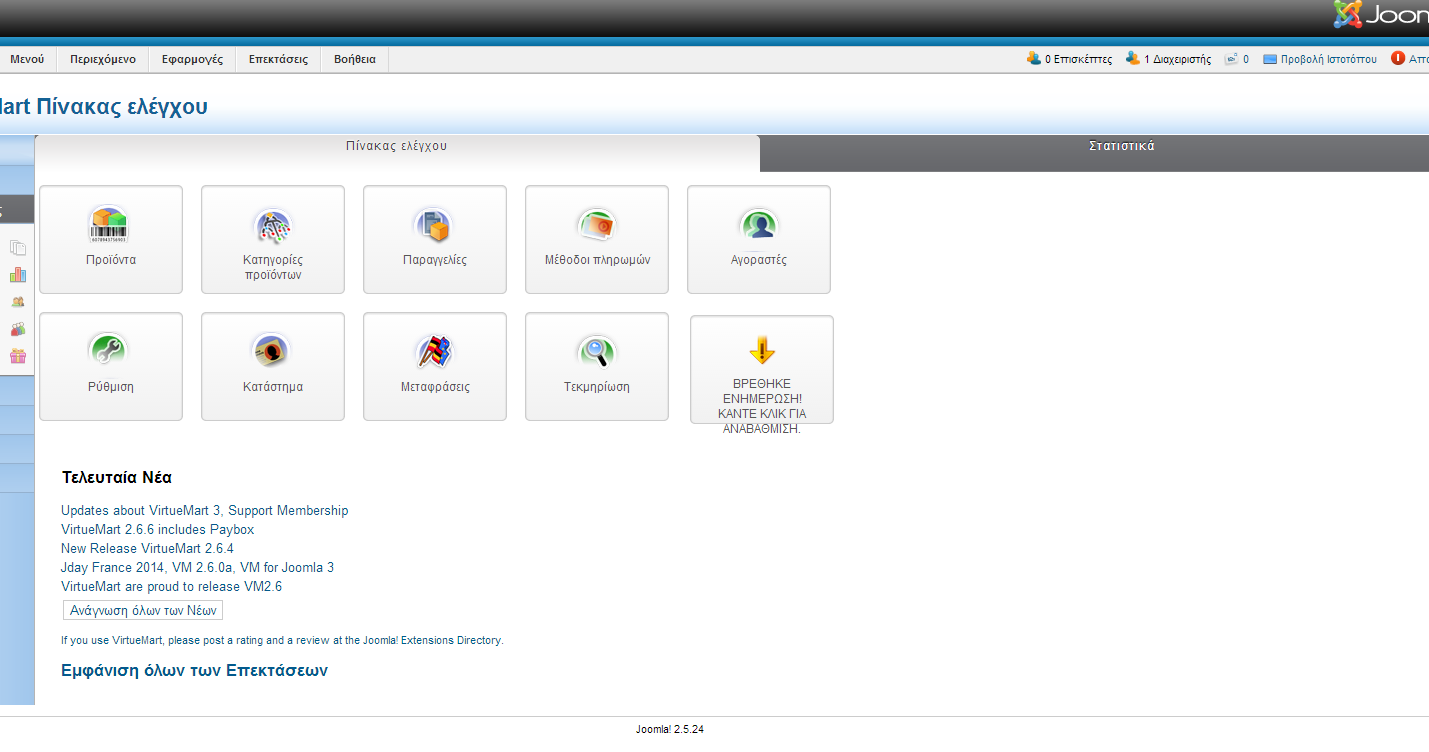Click the Joomla logo in header
Viewport: 1429px width, 752px height.
pos(1381,15)
